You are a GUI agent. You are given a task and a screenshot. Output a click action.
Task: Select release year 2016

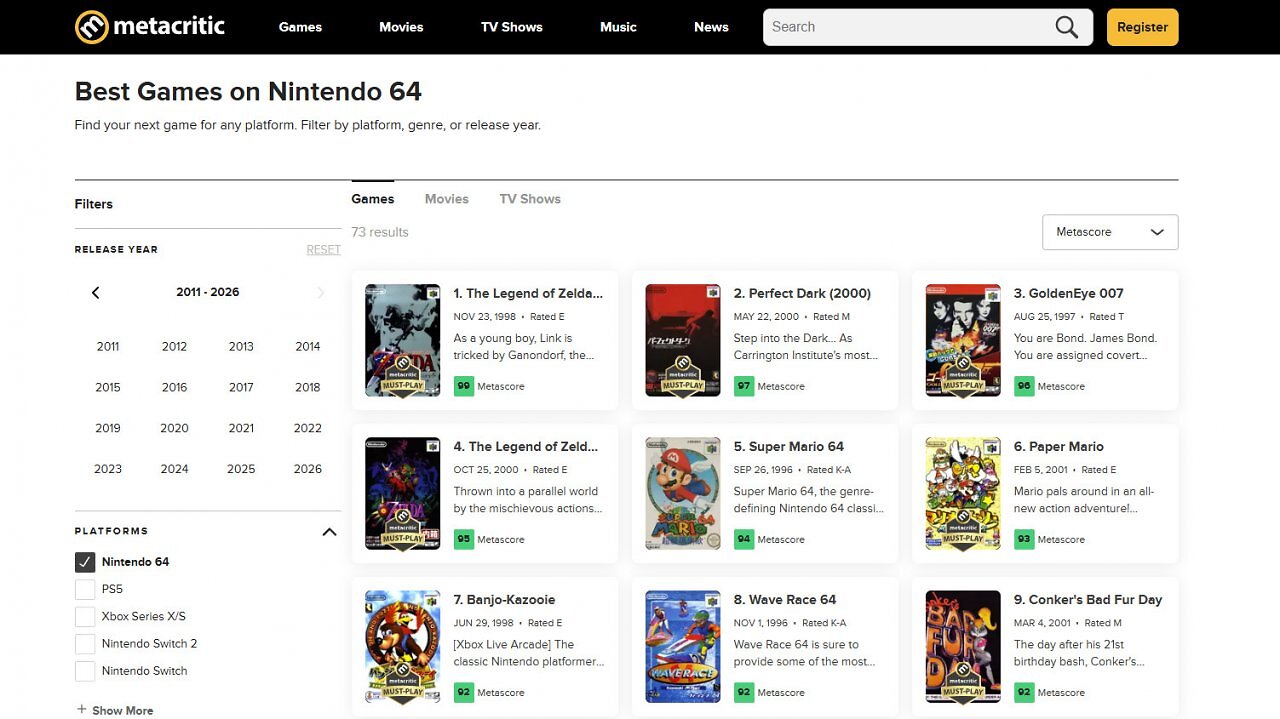pyautogui.click(x=174, y=388)
